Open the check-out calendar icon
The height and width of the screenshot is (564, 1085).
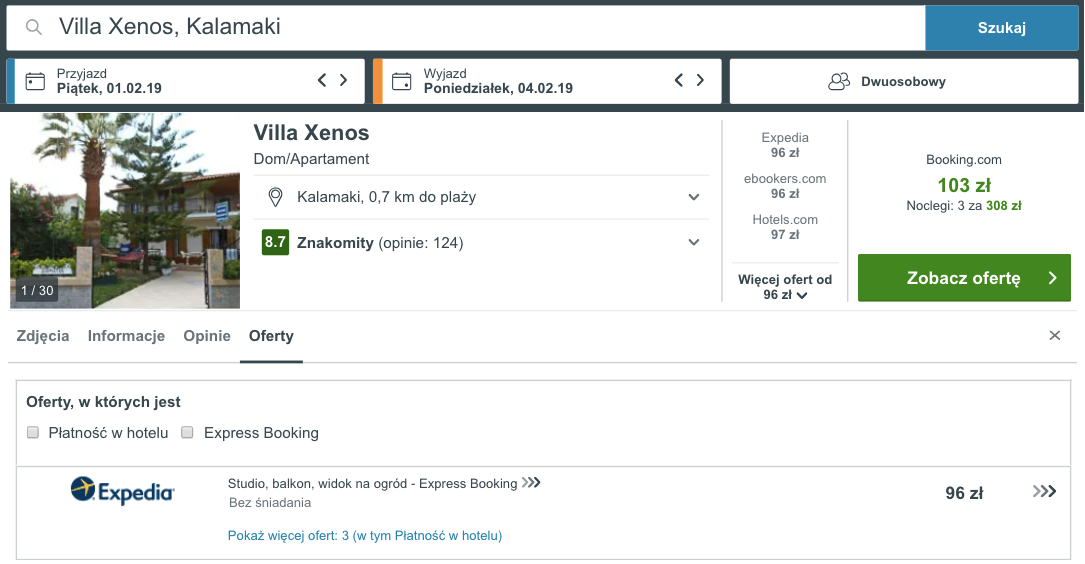[403, 81]
